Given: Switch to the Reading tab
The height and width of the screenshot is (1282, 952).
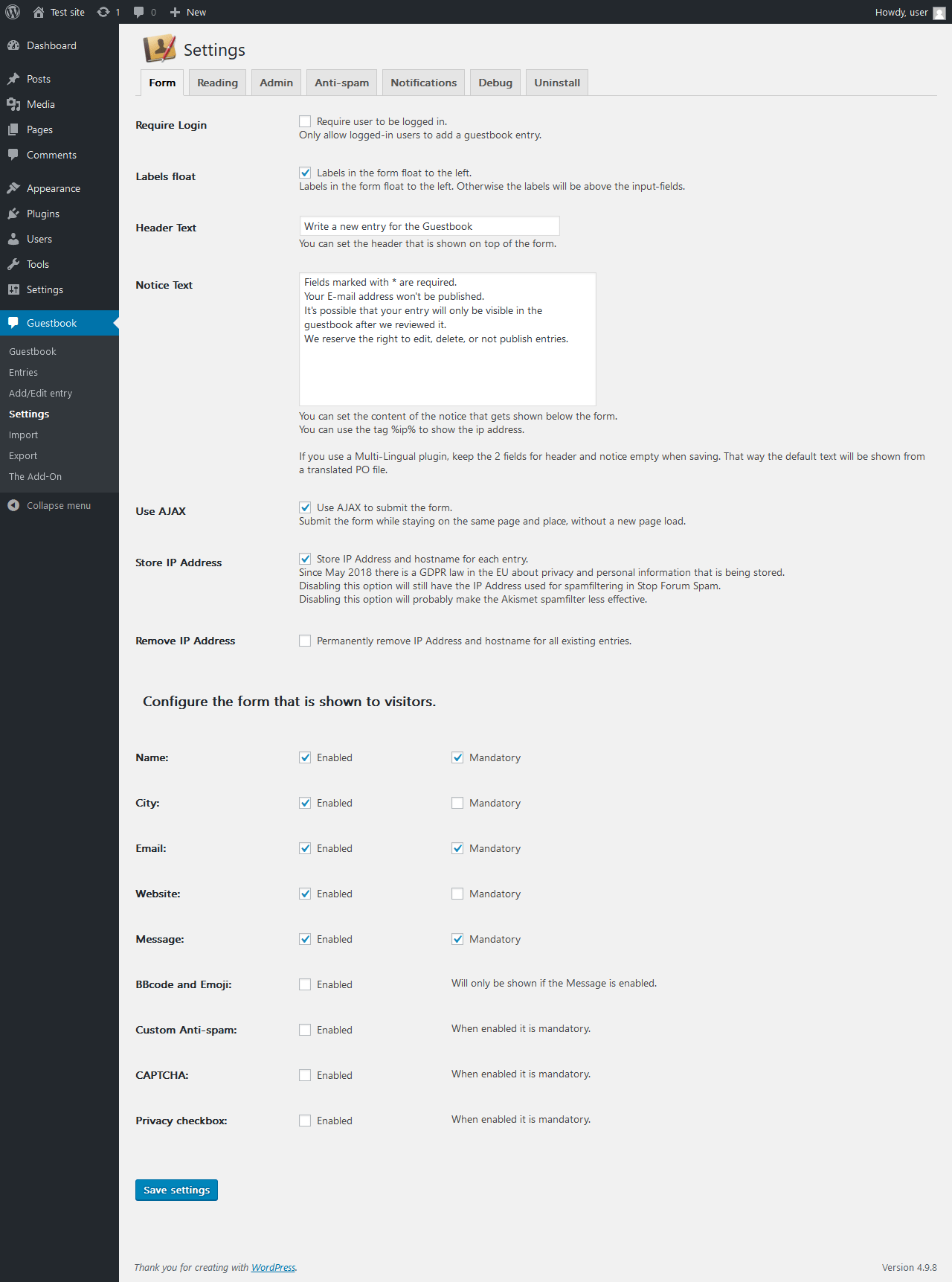Looking at the screenshot, I should (x=217, y=83).
